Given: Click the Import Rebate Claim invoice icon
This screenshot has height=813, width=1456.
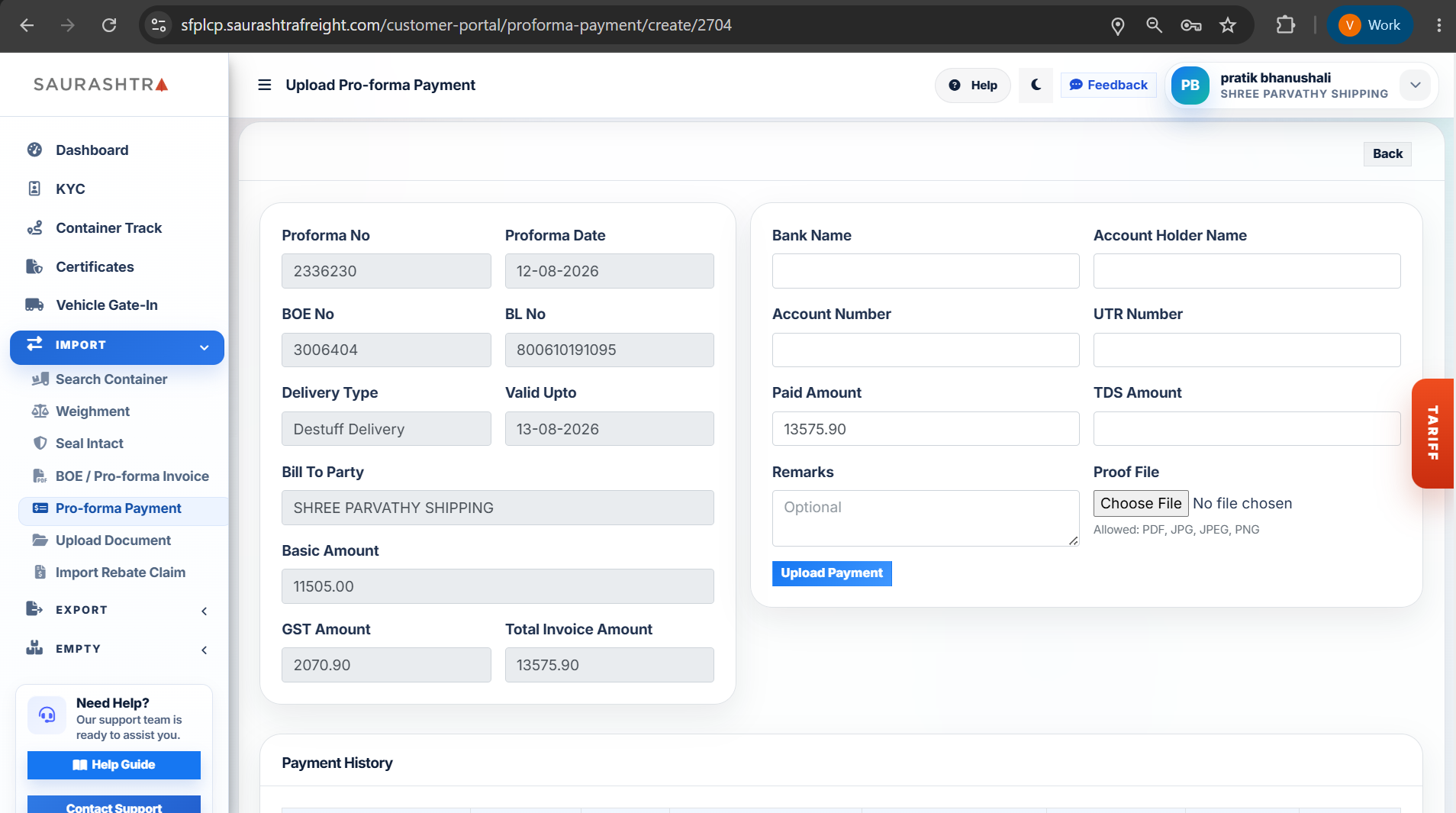Looking at the screenshot, I should click(40, 572).
